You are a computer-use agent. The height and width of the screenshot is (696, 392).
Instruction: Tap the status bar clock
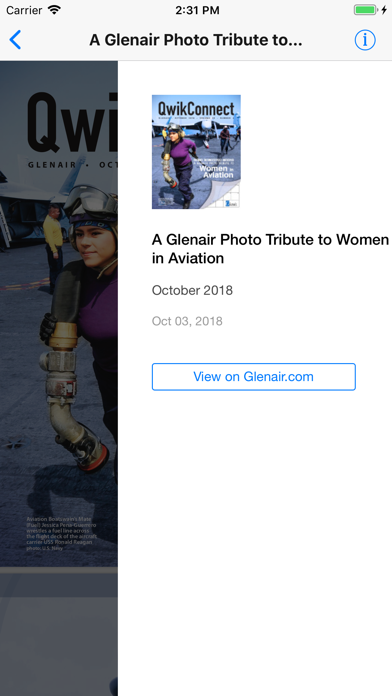click(x=197, y=10)
